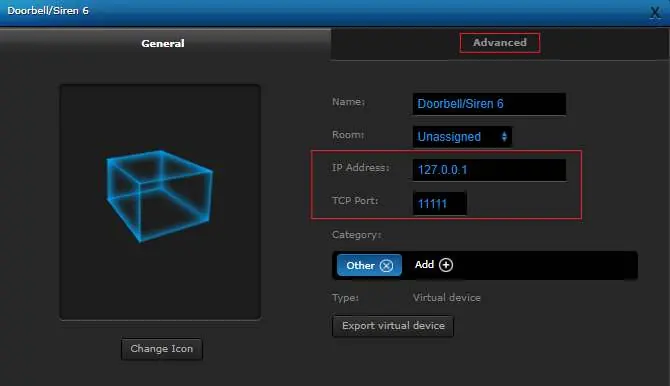Click the IP Address field 127.0.0.1
This screenshot has width=670, height=386.
click(489, 170)
